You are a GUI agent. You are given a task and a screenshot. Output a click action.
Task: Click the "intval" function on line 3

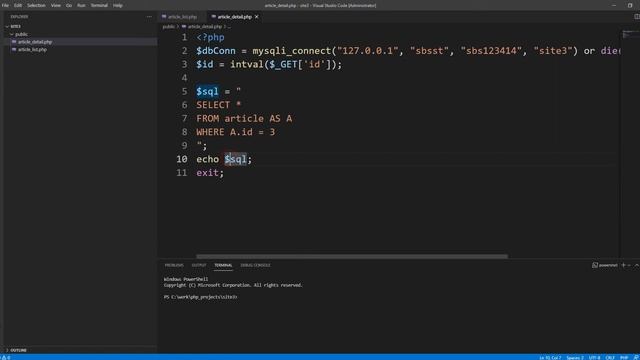pyautogui.click(x=247, y=64)
